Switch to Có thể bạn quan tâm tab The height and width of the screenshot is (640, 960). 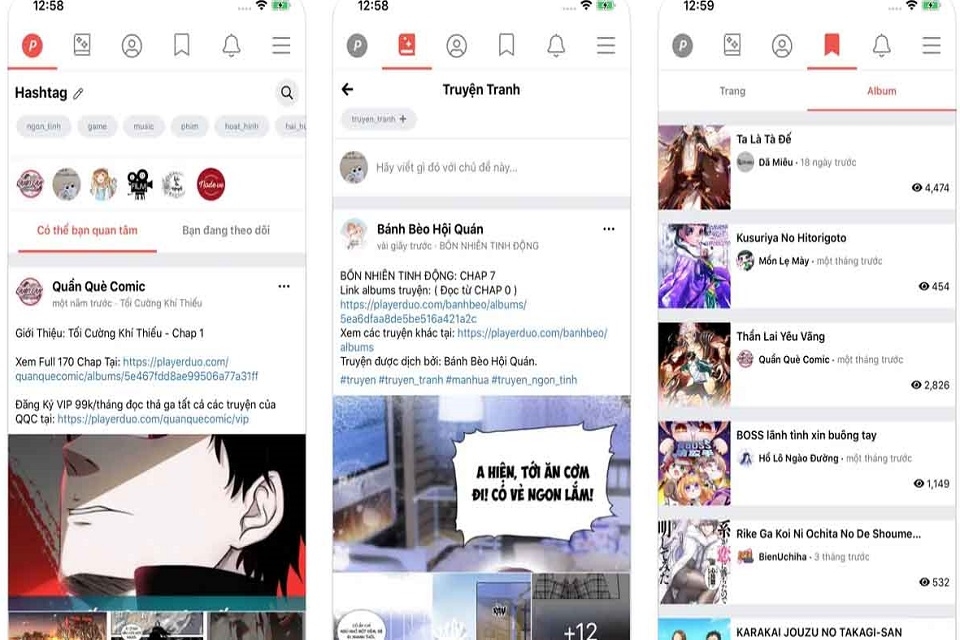(87, 230)
